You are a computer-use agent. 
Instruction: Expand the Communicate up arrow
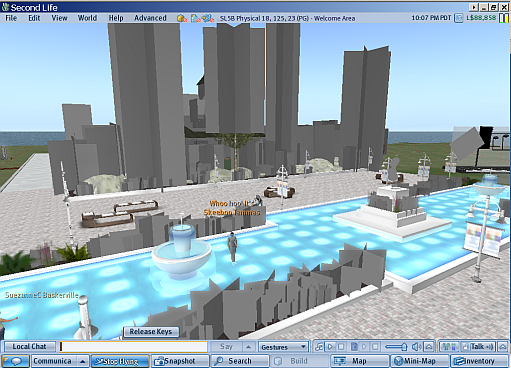(x=83, y=361)
